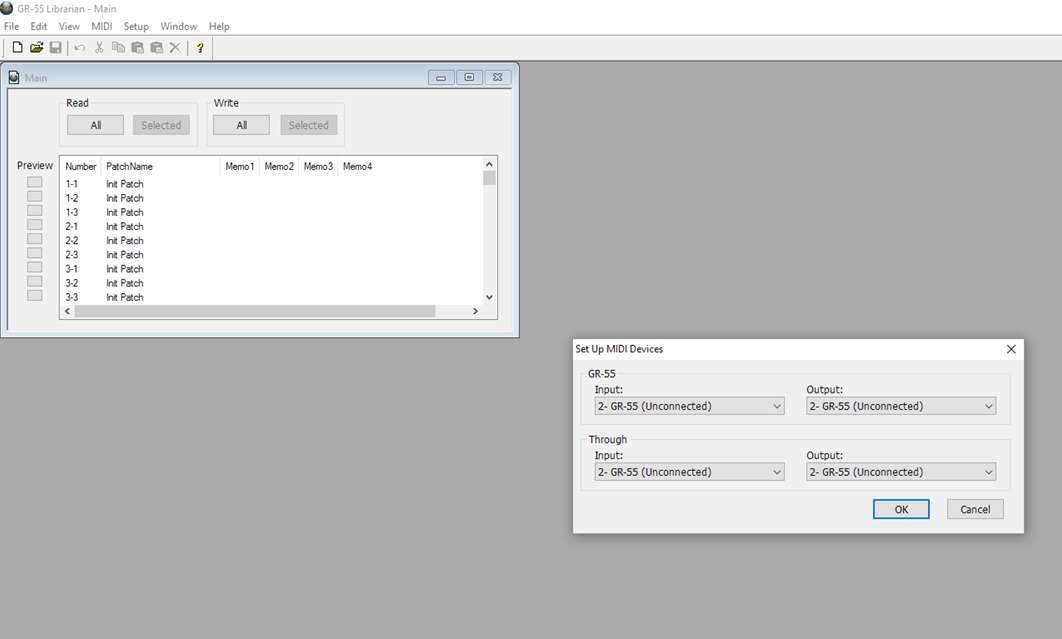The image size is (1062, 639).
Task: Click the patch list scroll down arrow
Action: click(489, 297)
